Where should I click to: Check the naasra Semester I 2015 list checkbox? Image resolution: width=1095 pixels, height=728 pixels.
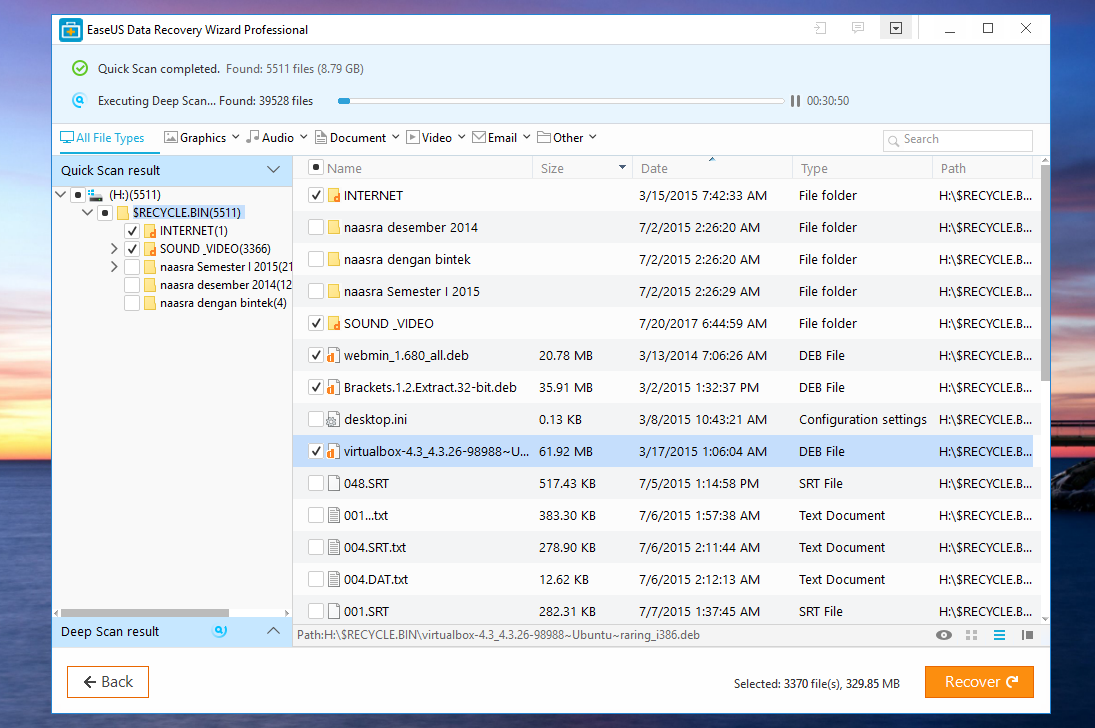316,291
